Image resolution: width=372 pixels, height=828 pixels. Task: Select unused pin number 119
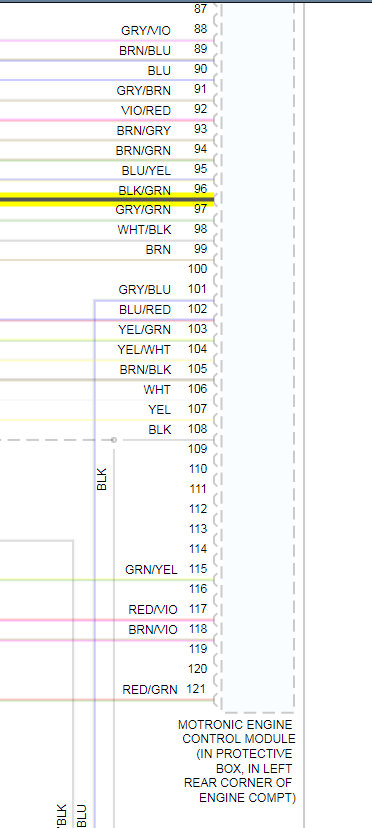(x=198, y=649)
